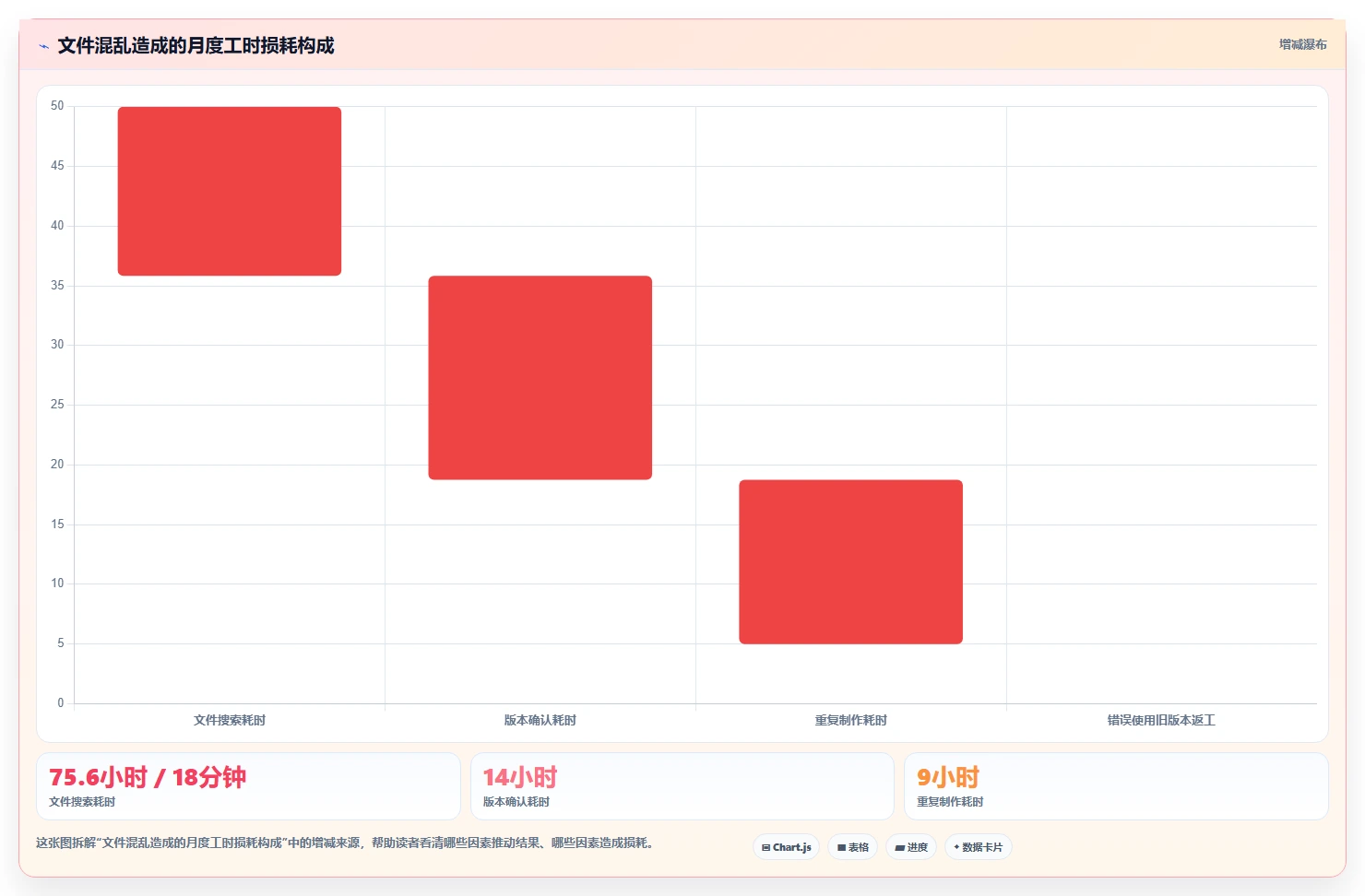Screen dimensions: 1365x896
Task: Click the 版本确认耗时 caption under 14小时
Action: tap(516, 802)
